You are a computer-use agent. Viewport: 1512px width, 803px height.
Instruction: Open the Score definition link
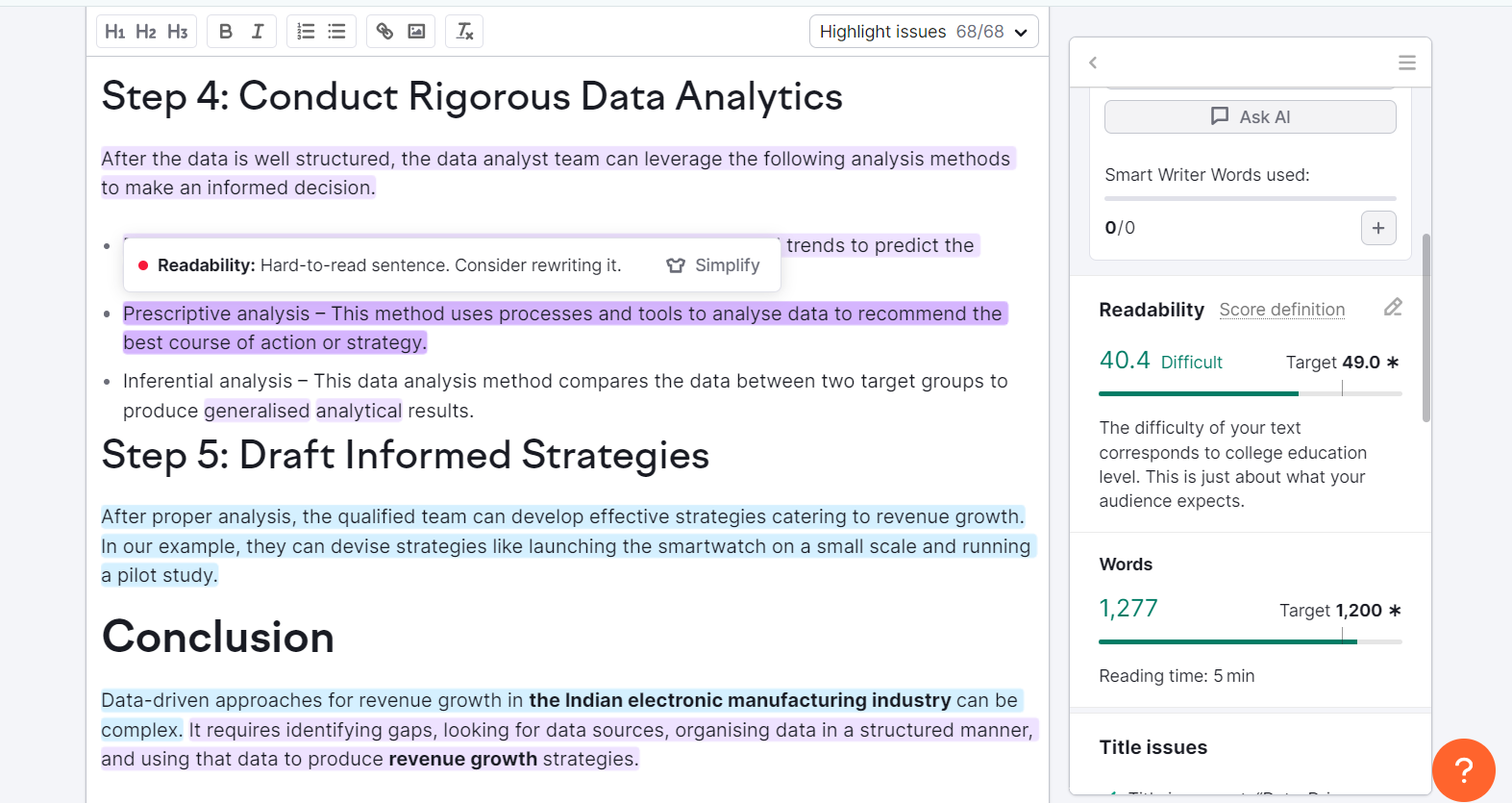1281,310
